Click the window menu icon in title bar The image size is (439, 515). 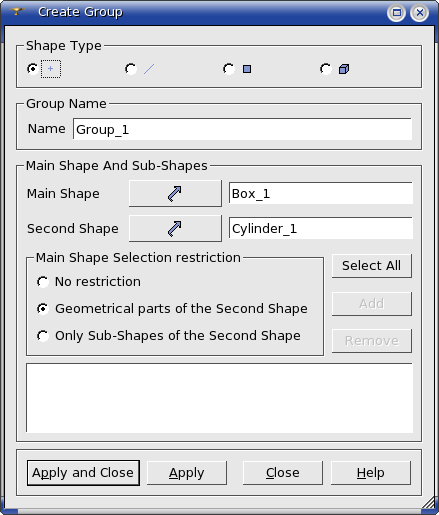pos(16,12)
